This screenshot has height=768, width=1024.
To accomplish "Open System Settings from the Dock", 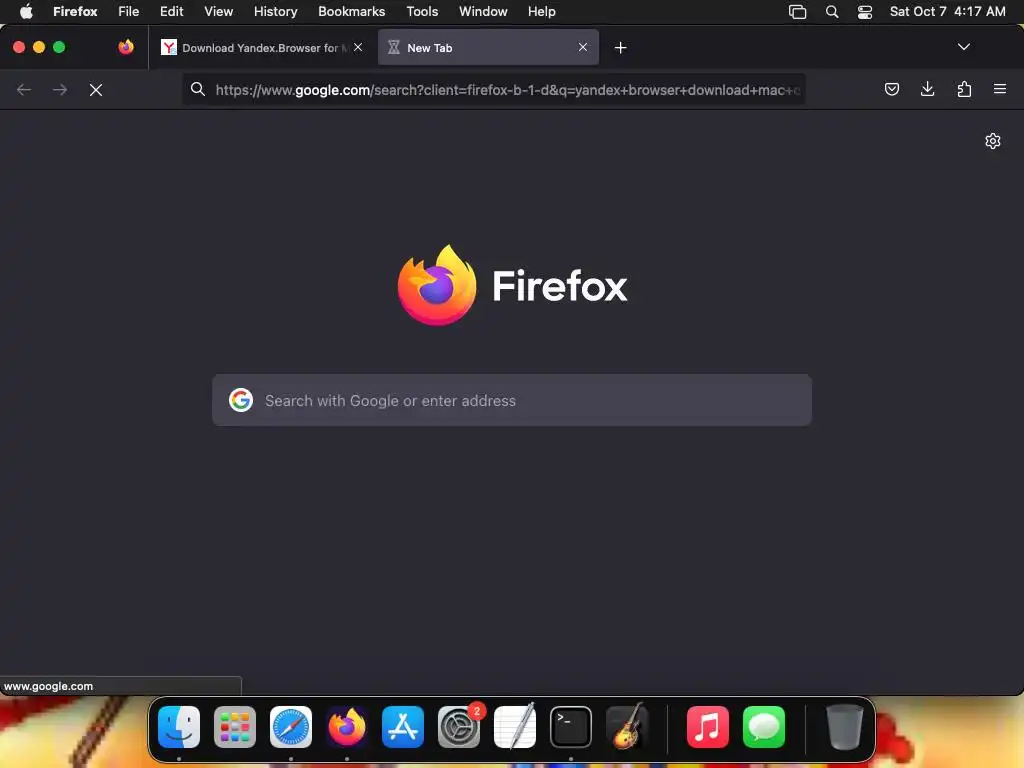I will (x=459, y=726).
